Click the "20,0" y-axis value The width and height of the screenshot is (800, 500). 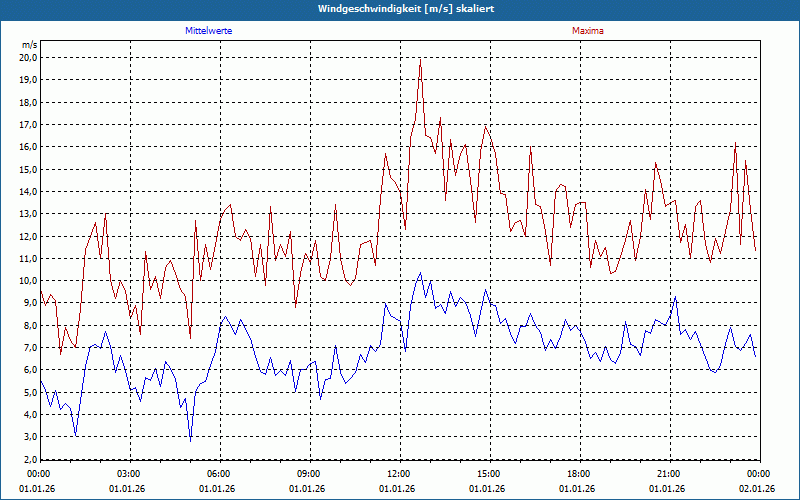[29, 58]
